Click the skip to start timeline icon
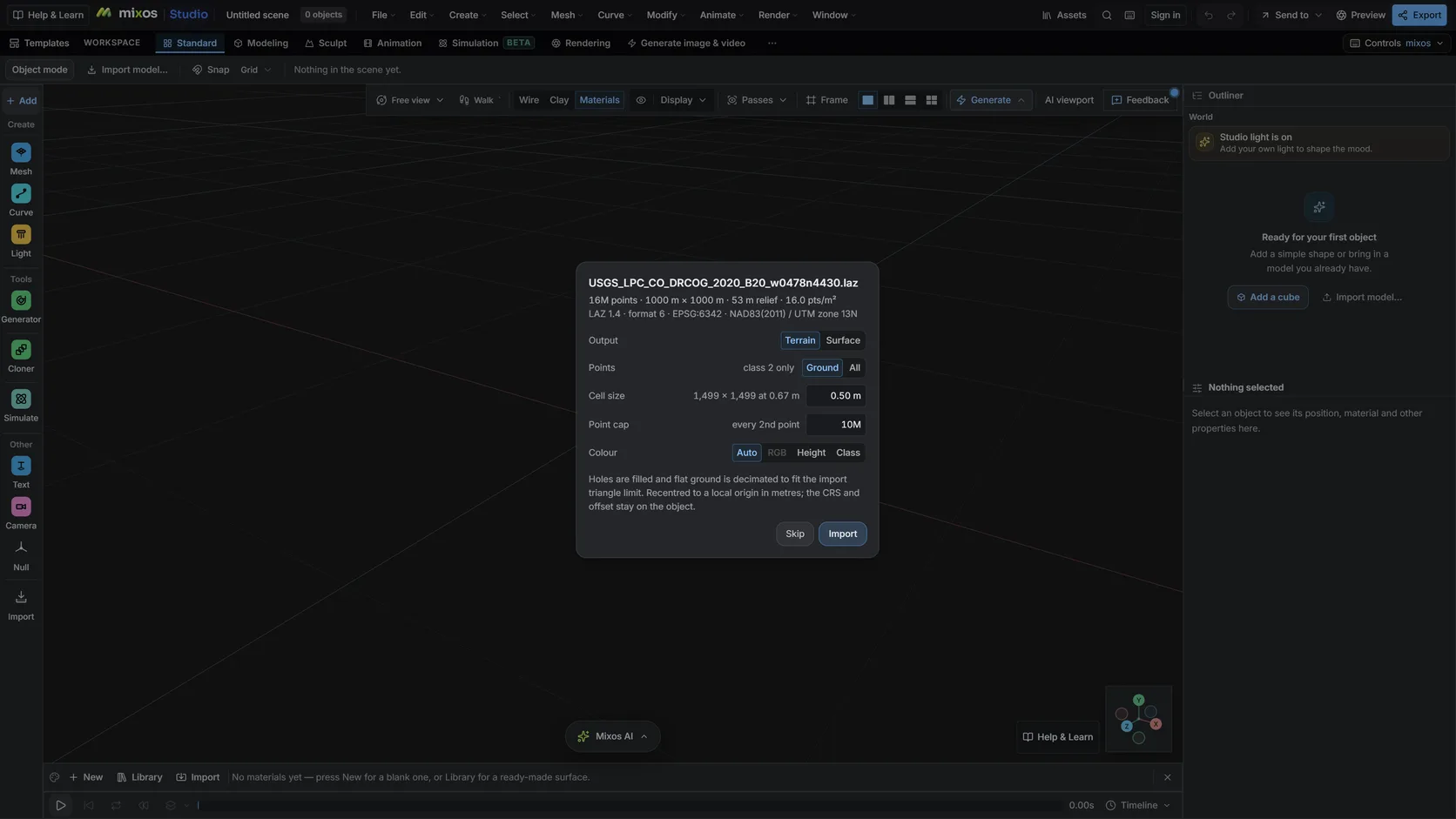Image resolution: width=1456 pixels, height=819 pixels. [x=89, y=805]
